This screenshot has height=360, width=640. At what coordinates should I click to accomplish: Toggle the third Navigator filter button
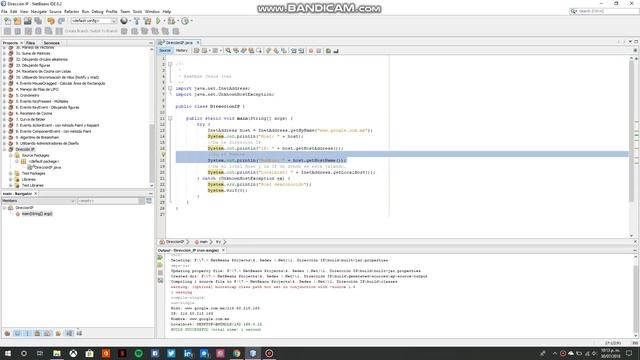tap(27, 333)
